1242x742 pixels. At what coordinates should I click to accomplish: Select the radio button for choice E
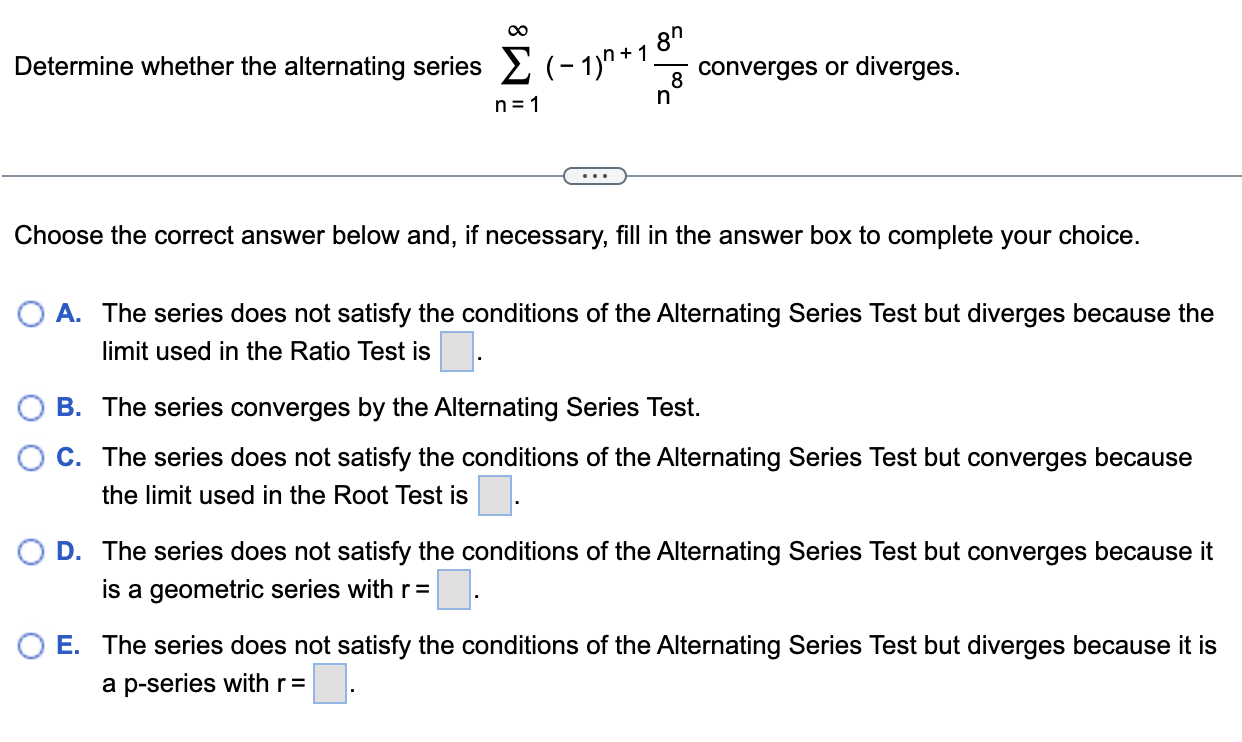point(31,646)
